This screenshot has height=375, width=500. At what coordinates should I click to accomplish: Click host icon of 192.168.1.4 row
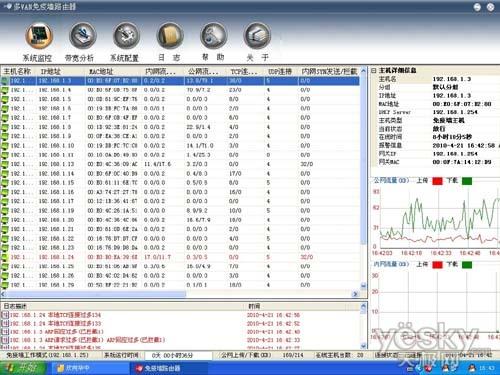5,90
